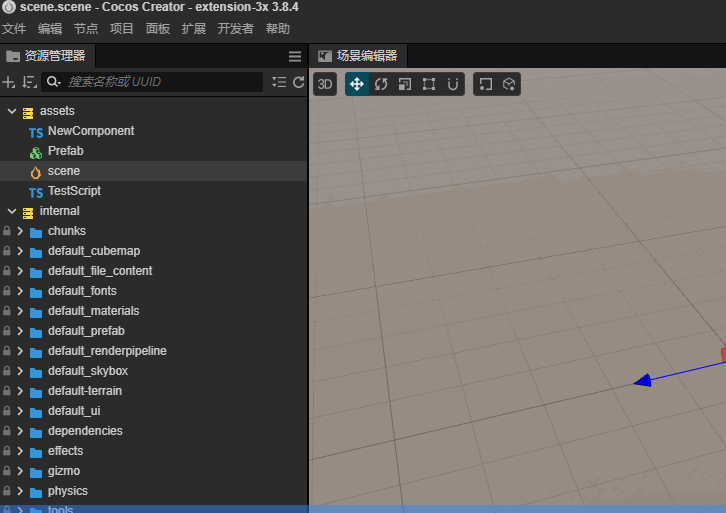The image size is (726, 513).
Task: Select the default_skybox folder name
Action: pos(88,371)
